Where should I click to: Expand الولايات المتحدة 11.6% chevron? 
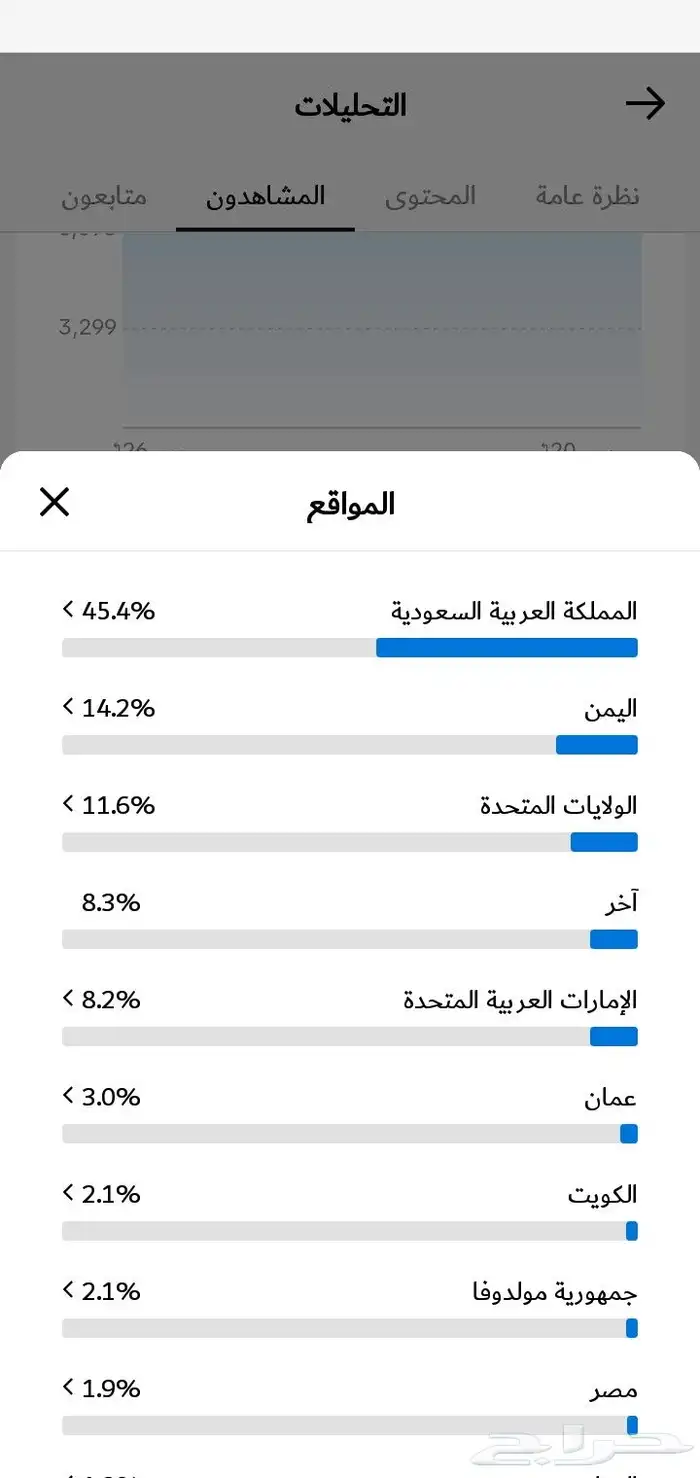point(68,804)
